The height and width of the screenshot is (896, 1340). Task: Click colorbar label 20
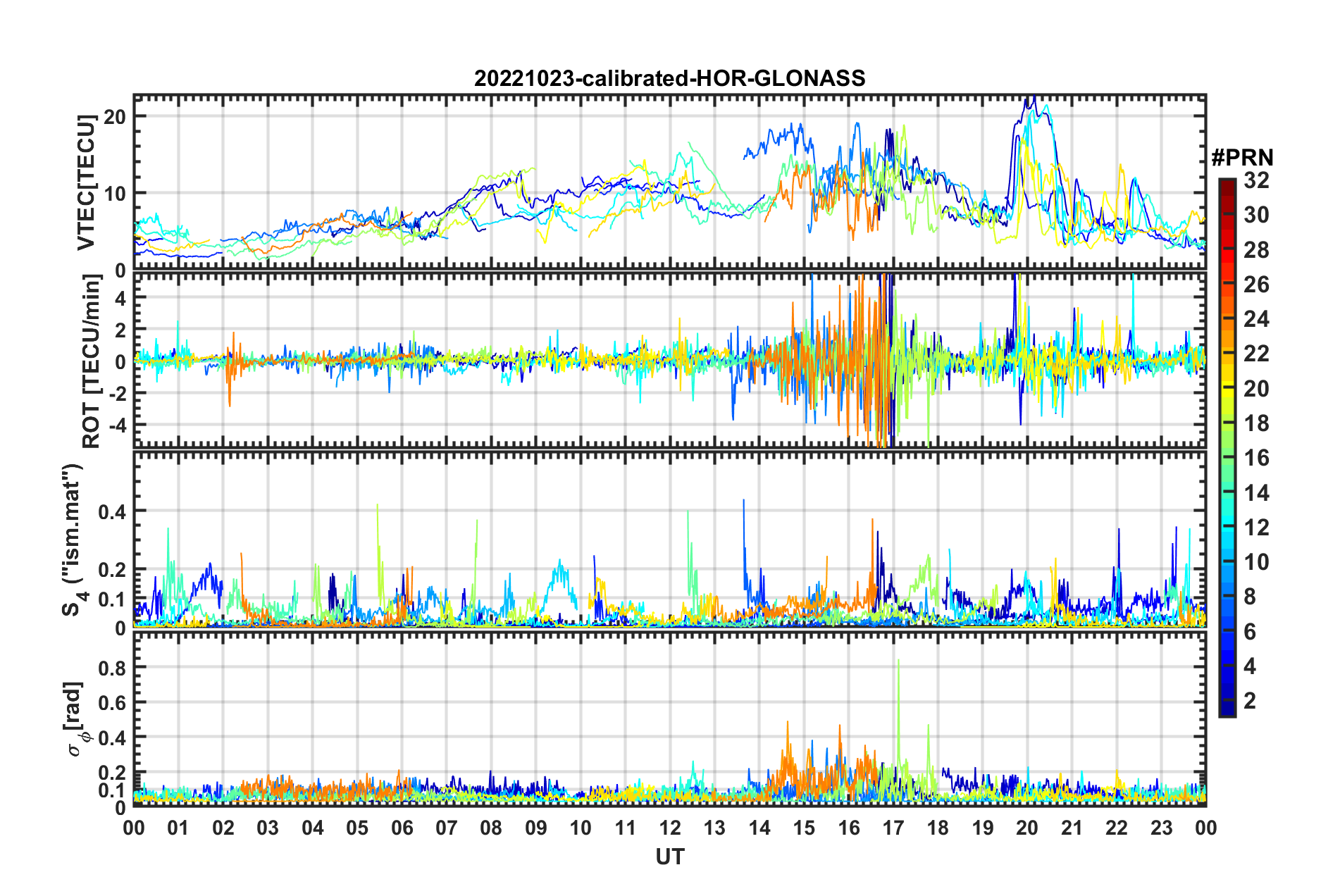click(1257, 389)
